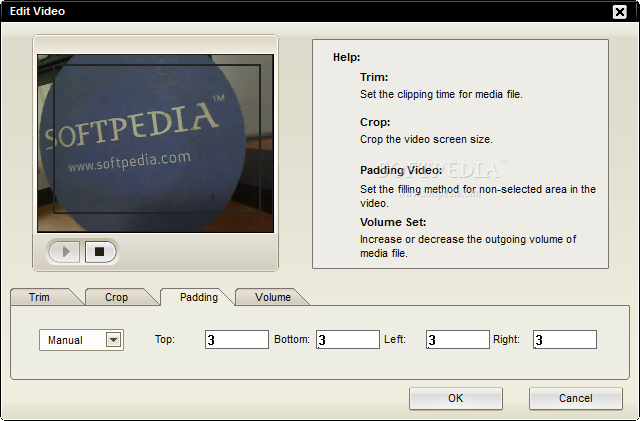
Task: Click the Top padding value field
Action: point(237,339)
